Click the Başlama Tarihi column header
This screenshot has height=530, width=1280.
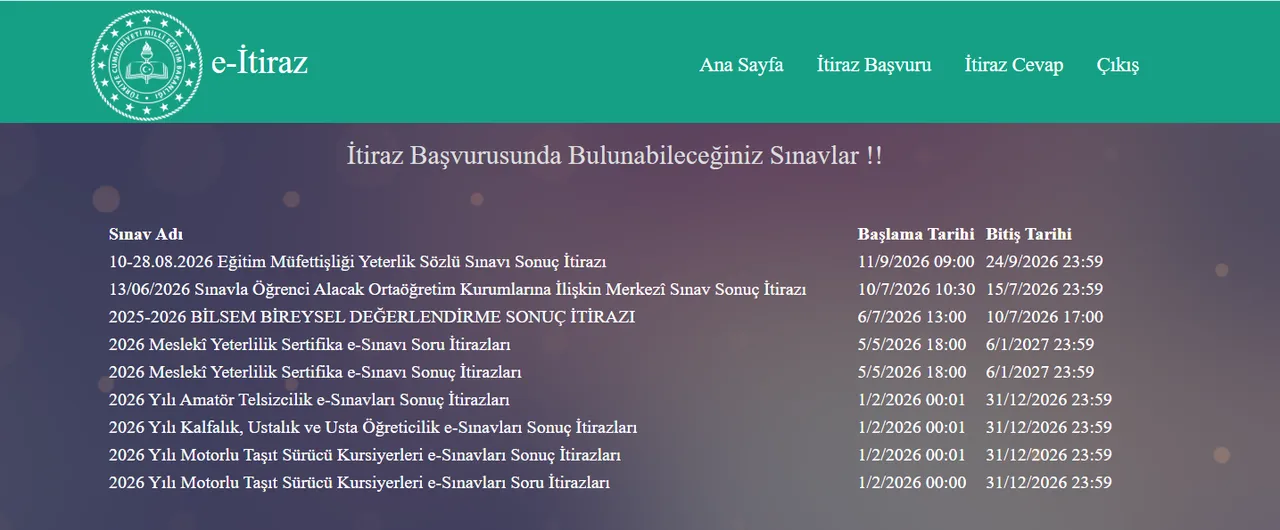click(x=915, y=235)
